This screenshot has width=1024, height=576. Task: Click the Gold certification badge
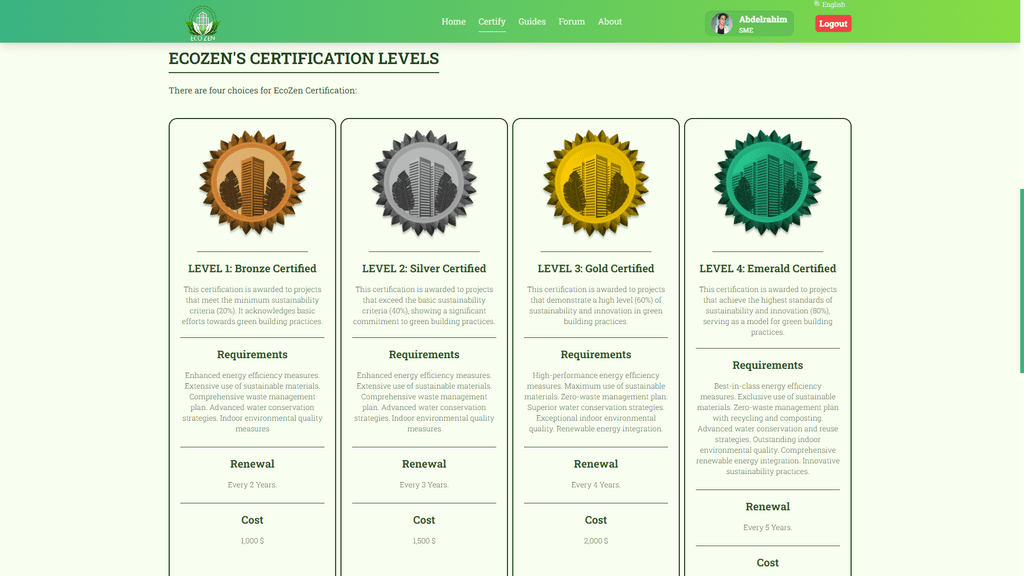pyautogui.click(x=596, y=183)
